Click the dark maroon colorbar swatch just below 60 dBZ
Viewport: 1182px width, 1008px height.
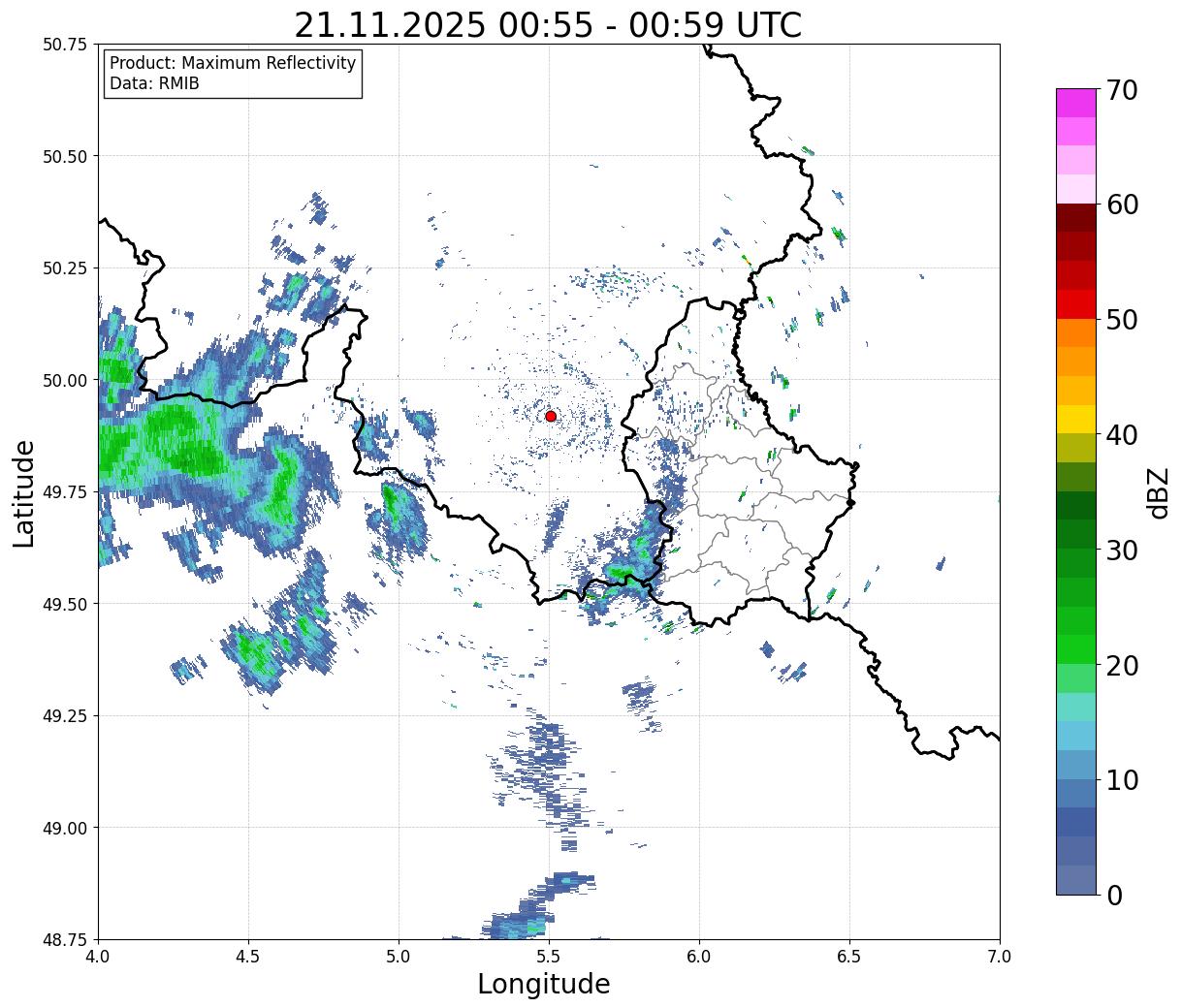[1076, 218]
